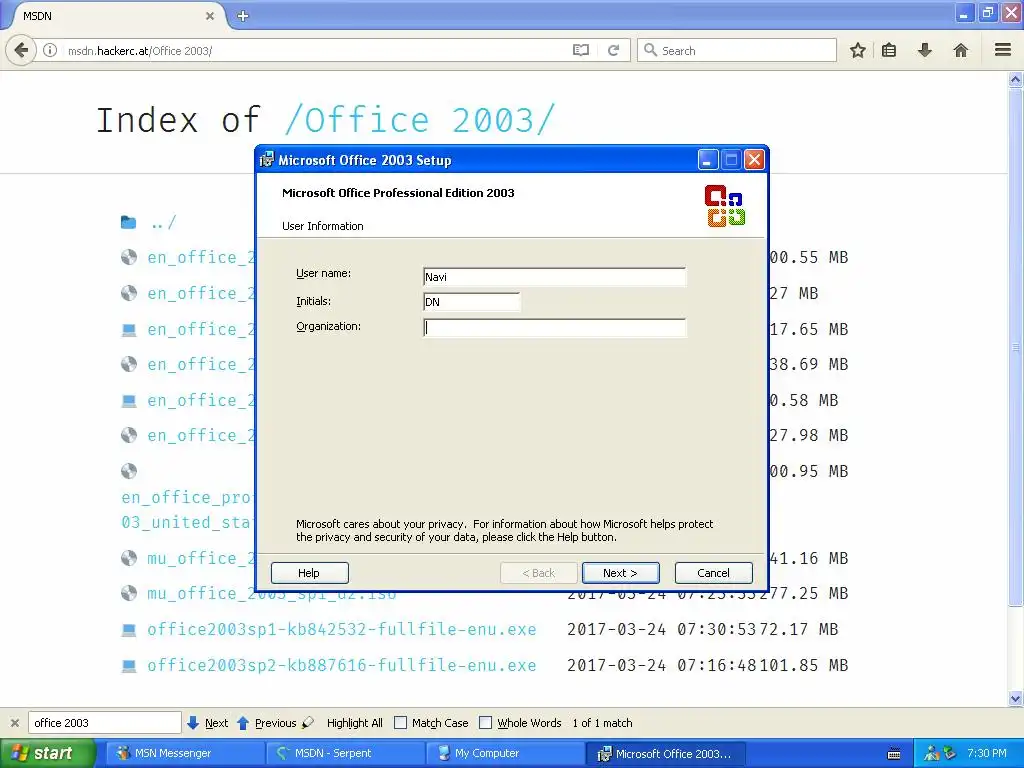This screenshot has width=1024, height=768.
Task: Switch to MSDN - Serpent taskbar item
Action: click(x=345, y=754)
